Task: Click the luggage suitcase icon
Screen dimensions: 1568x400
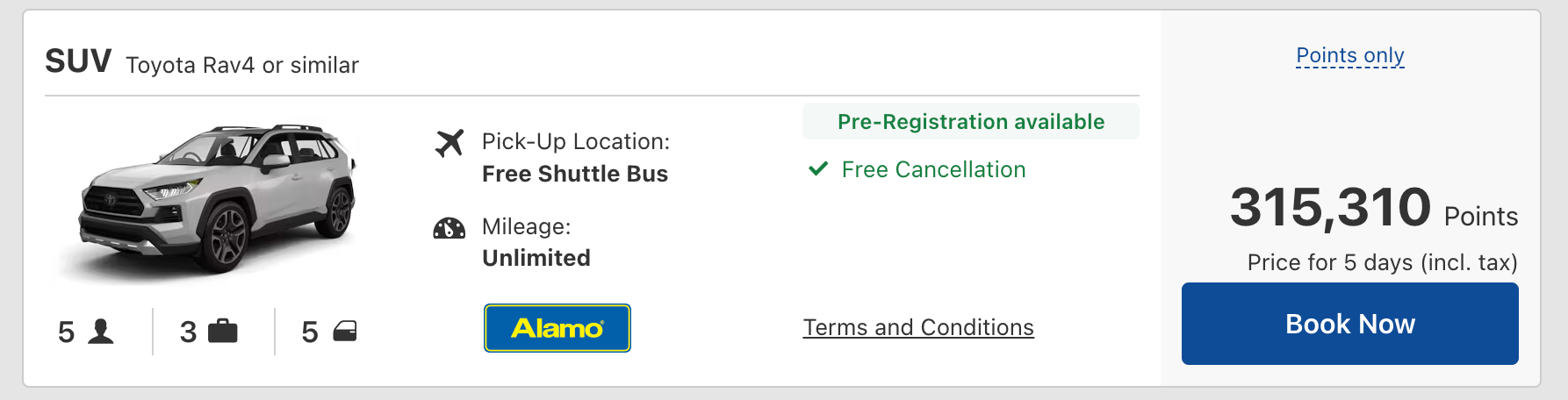Action: 222,332
